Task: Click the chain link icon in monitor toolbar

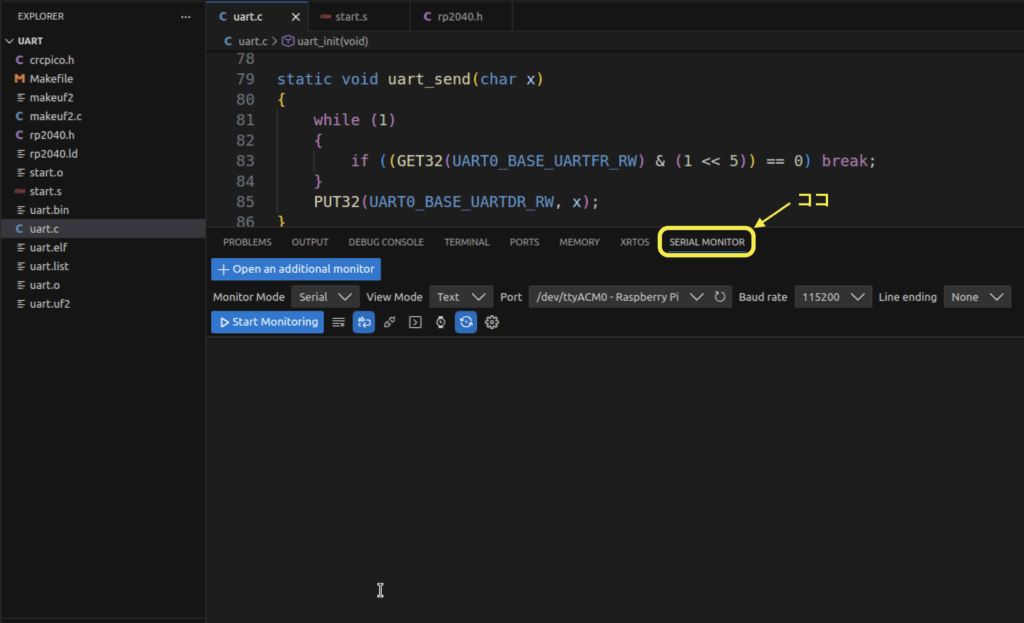Action: pos(389,322)
